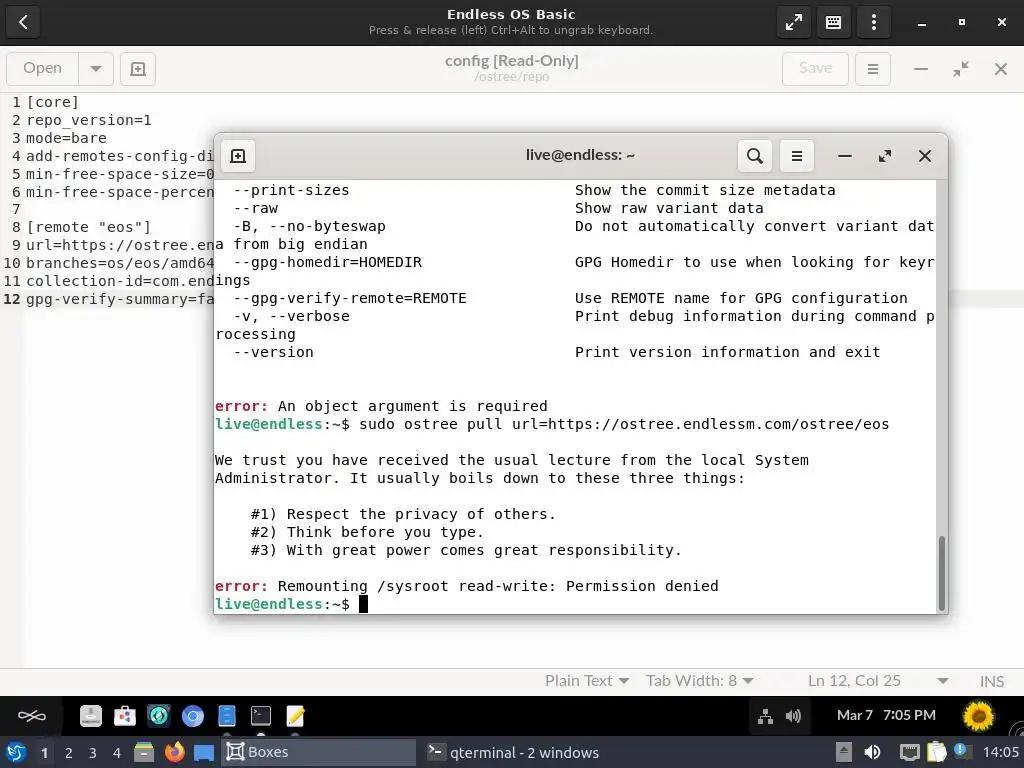This screenshot has width=1024, height=768.
Task: Open the text editor notepad icon in Endless taskbar
Action: pyautogui.click(x=295, y=716)
